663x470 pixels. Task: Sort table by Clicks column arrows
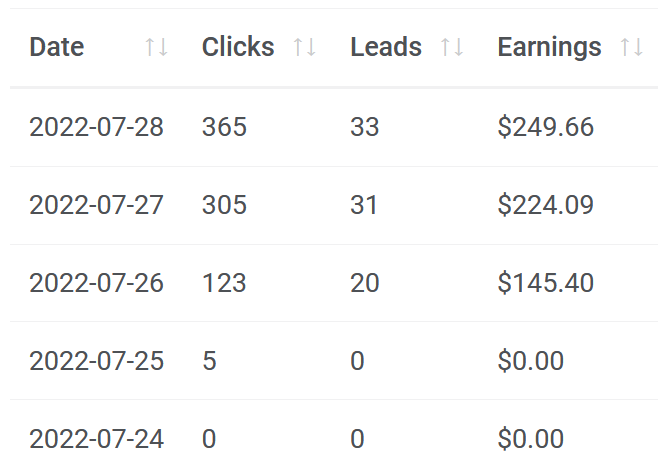(x=304, y=47)
